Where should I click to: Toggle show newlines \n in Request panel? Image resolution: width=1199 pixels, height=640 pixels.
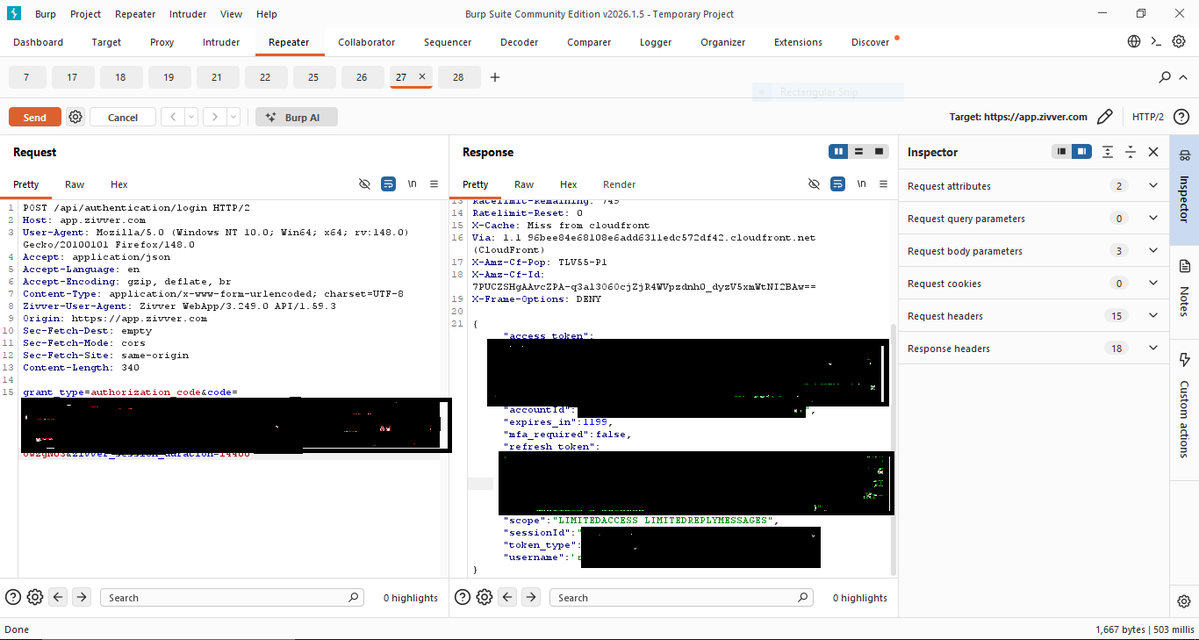[x=412, y=184]
